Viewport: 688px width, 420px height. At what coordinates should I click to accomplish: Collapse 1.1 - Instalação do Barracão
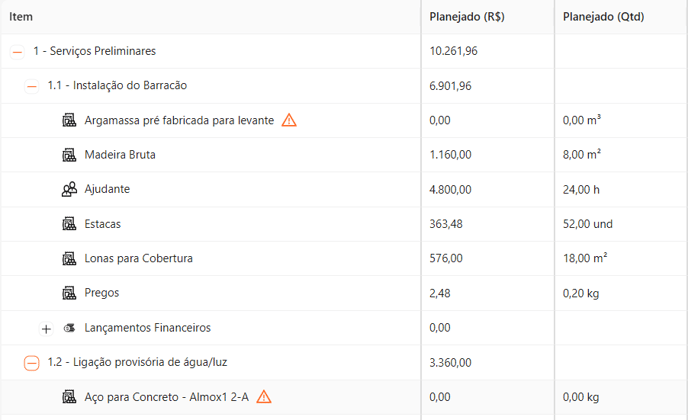(x=32, y=86)
